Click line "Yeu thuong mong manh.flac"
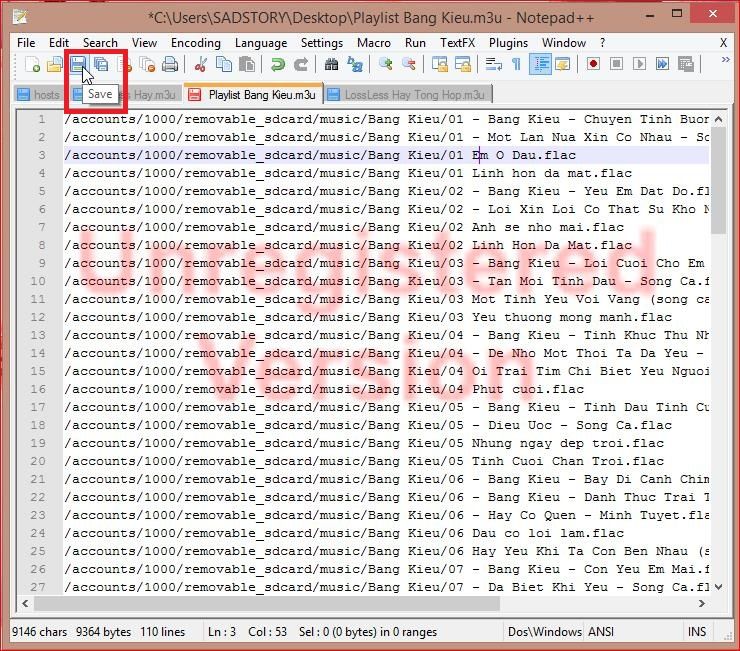 tap(386, 317)
